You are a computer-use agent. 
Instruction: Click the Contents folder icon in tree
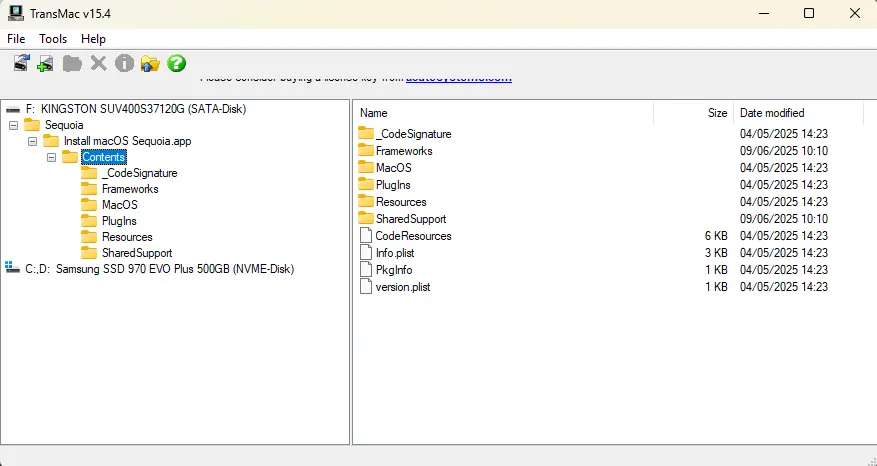point(70,157)
